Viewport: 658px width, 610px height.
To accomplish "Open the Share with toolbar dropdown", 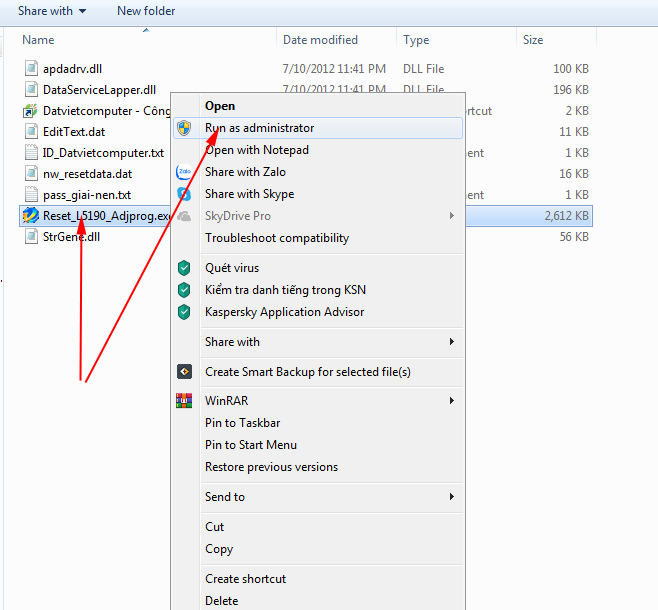I will [x=52, y=11].
